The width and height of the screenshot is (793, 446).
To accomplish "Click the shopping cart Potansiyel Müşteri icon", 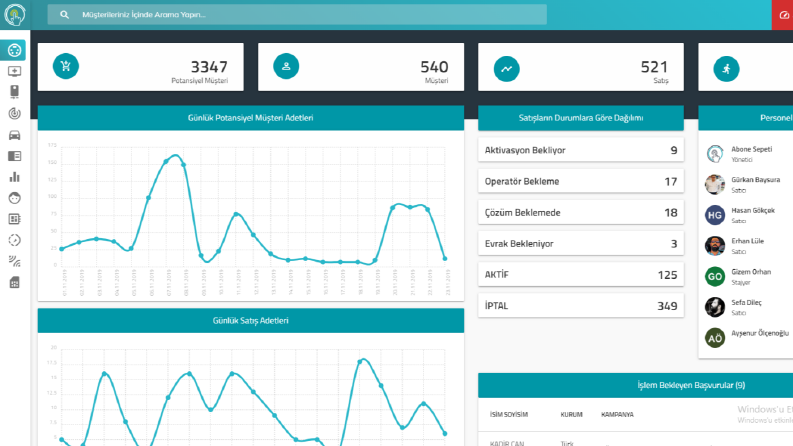I will pyautogui.click(x=66, y=66).
